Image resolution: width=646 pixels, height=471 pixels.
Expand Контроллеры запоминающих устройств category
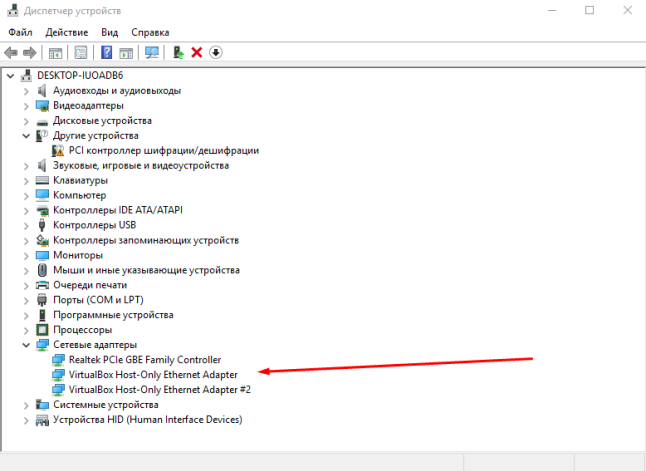point(26,241)
